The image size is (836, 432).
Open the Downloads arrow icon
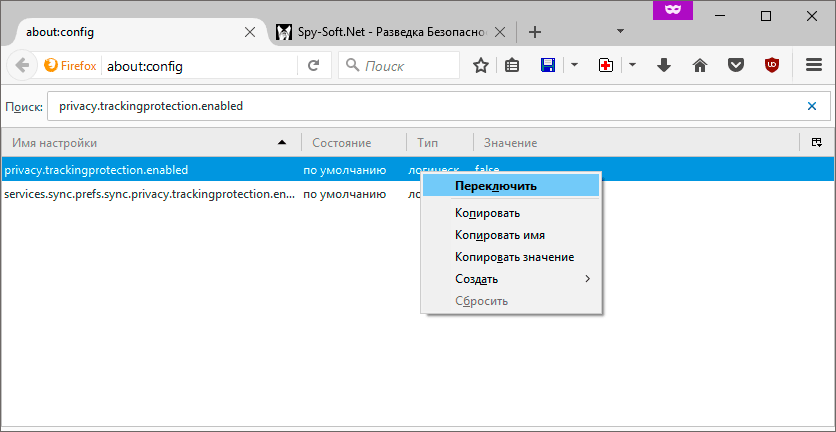coord(664,66)
